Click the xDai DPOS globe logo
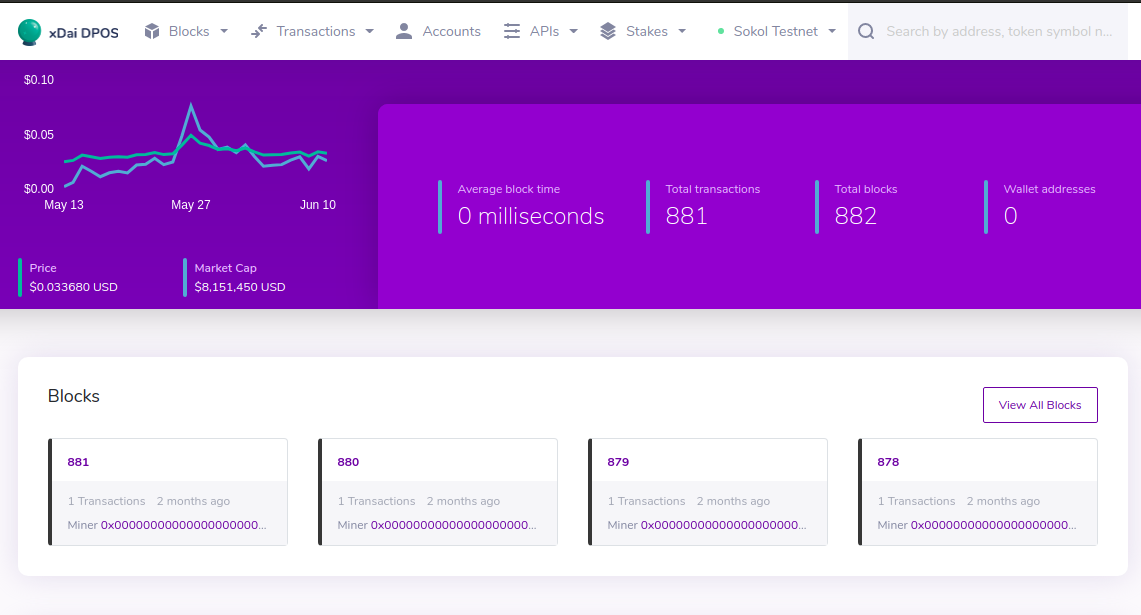The image size is (1141, 615). tap(29, 32)
